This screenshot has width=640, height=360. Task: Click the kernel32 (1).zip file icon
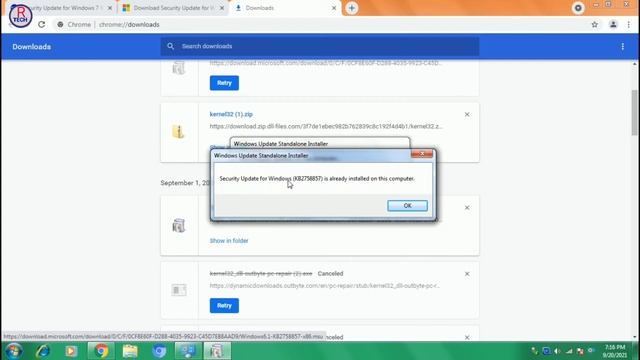coord(178,131)
